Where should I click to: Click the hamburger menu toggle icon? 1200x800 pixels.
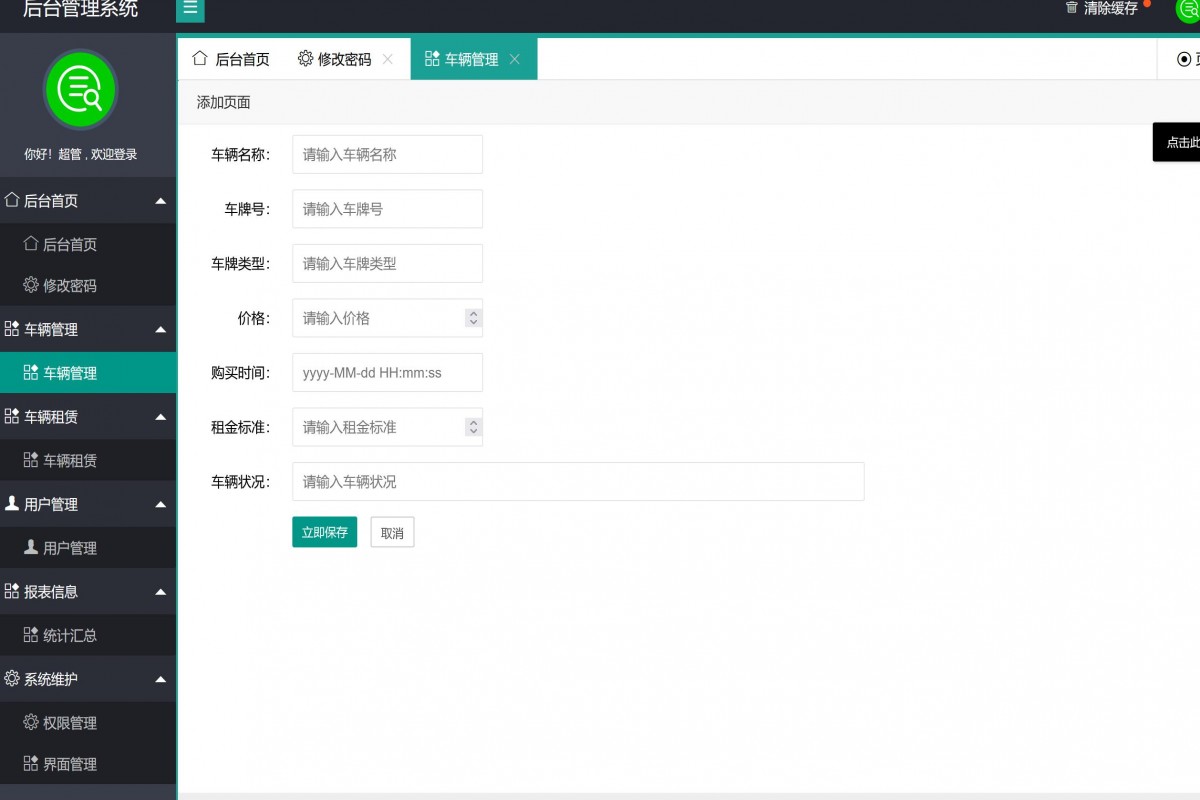(x=190, y=8)
